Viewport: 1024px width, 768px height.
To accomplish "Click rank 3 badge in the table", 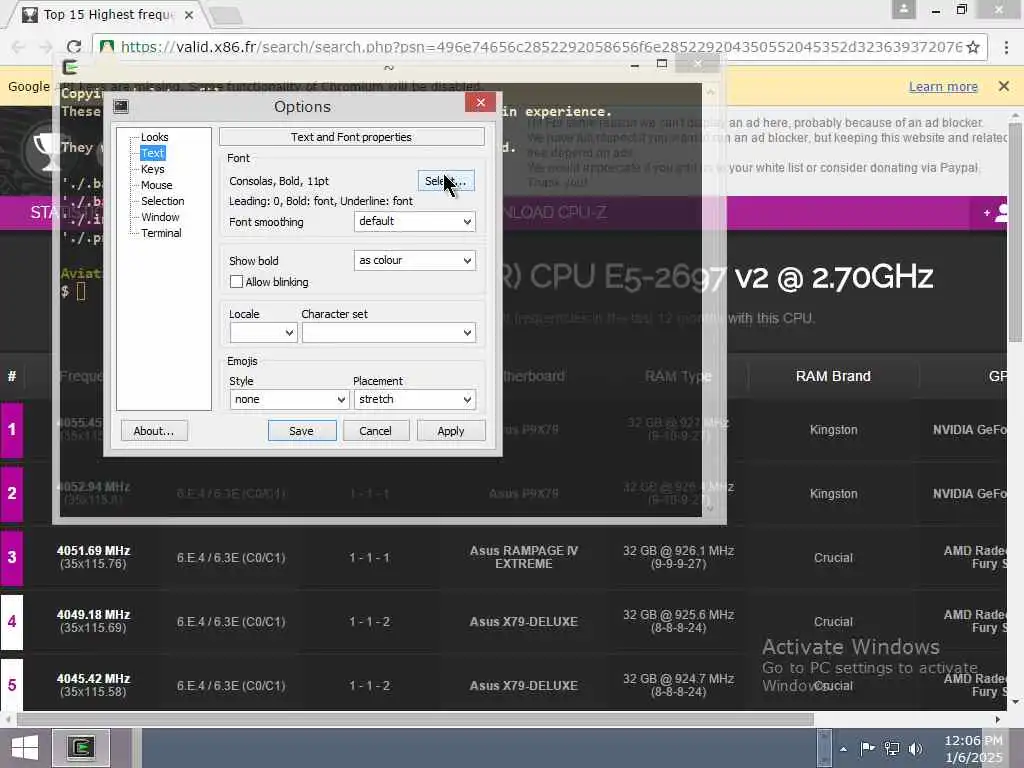I will [x=12, y=558].
